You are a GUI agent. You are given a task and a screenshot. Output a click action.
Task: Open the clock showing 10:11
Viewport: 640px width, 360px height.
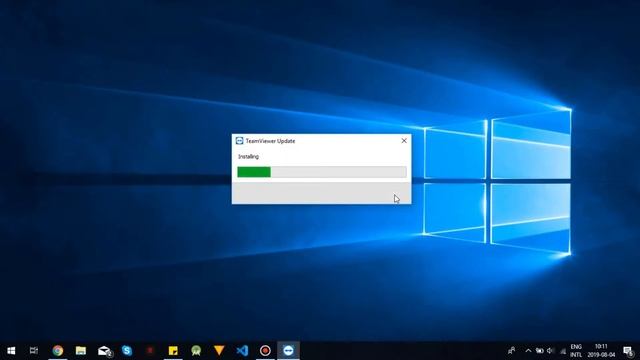coord(601,351)
